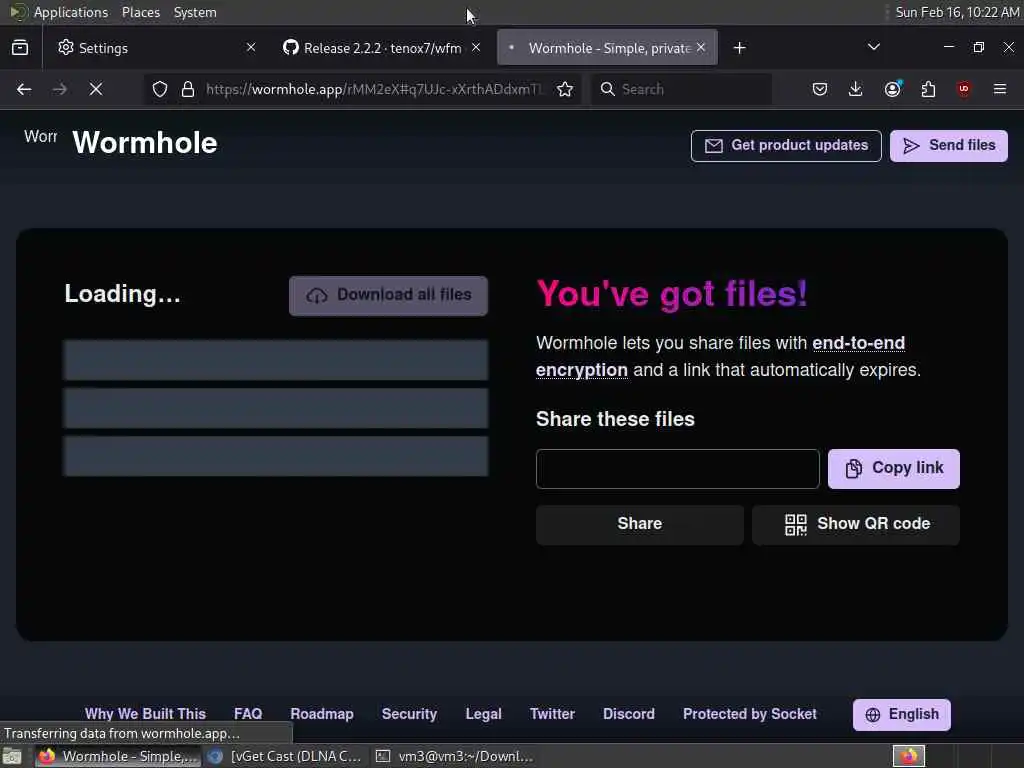
Task: Open the uBlock Origin extension icon
Action: (x=964, y=89)
